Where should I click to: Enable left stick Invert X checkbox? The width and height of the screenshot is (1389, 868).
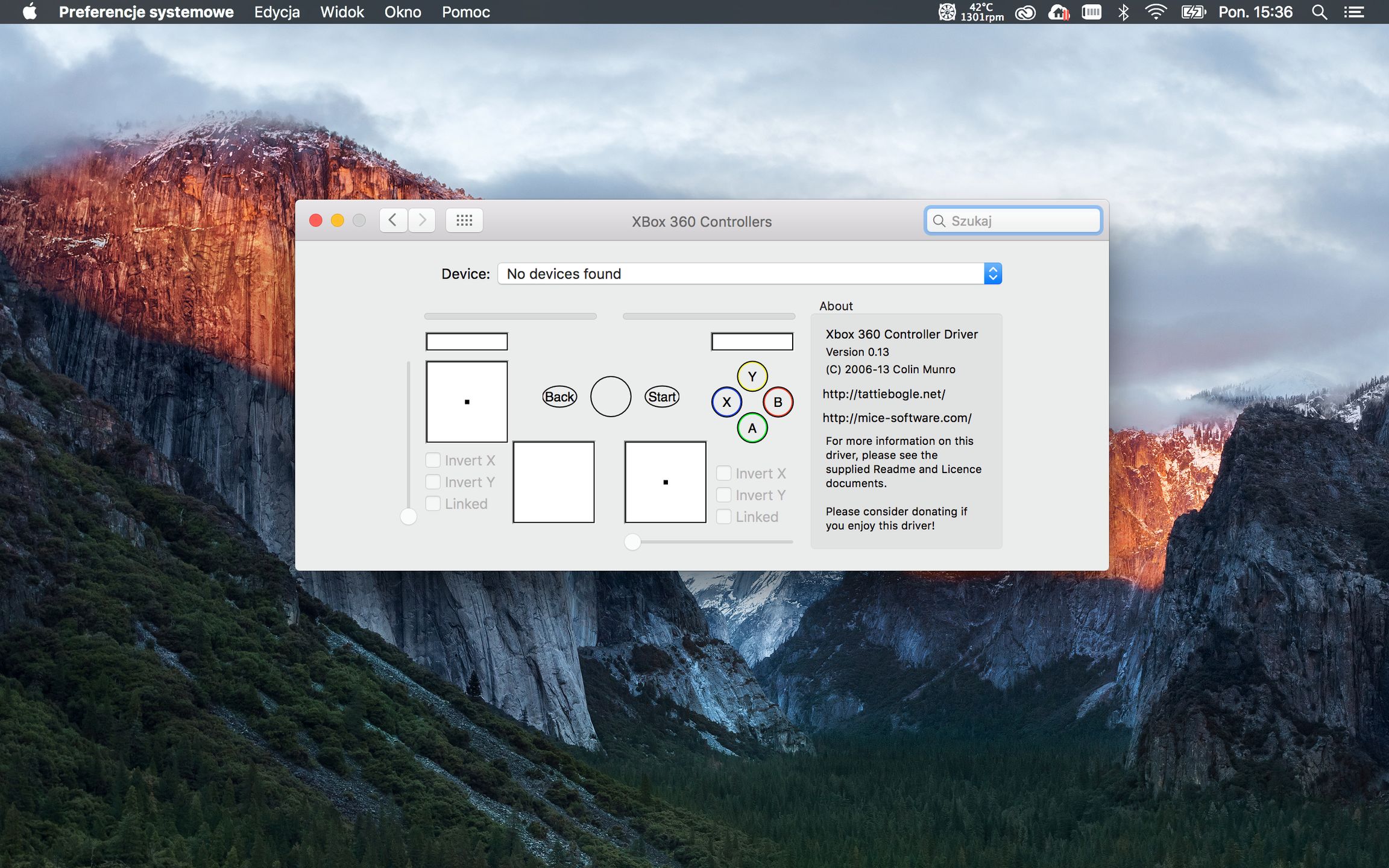tap(433, 461)
